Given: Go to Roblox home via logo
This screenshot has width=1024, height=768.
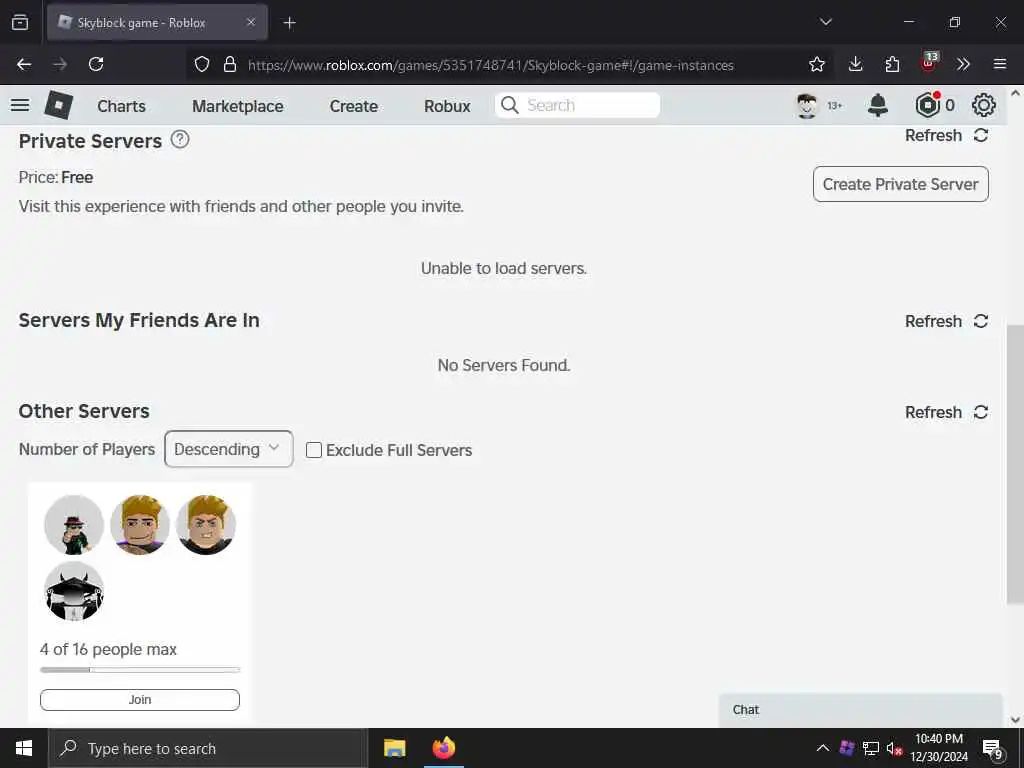Looking at the screenshot, I should click(x=58, y=104).
